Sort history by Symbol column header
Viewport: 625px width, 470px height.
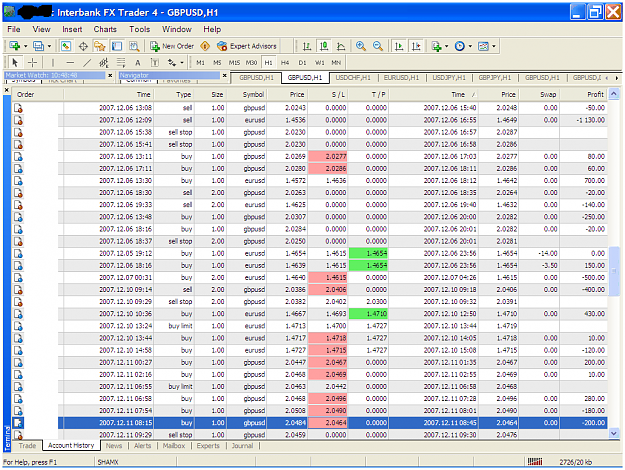tap(247, 94)
